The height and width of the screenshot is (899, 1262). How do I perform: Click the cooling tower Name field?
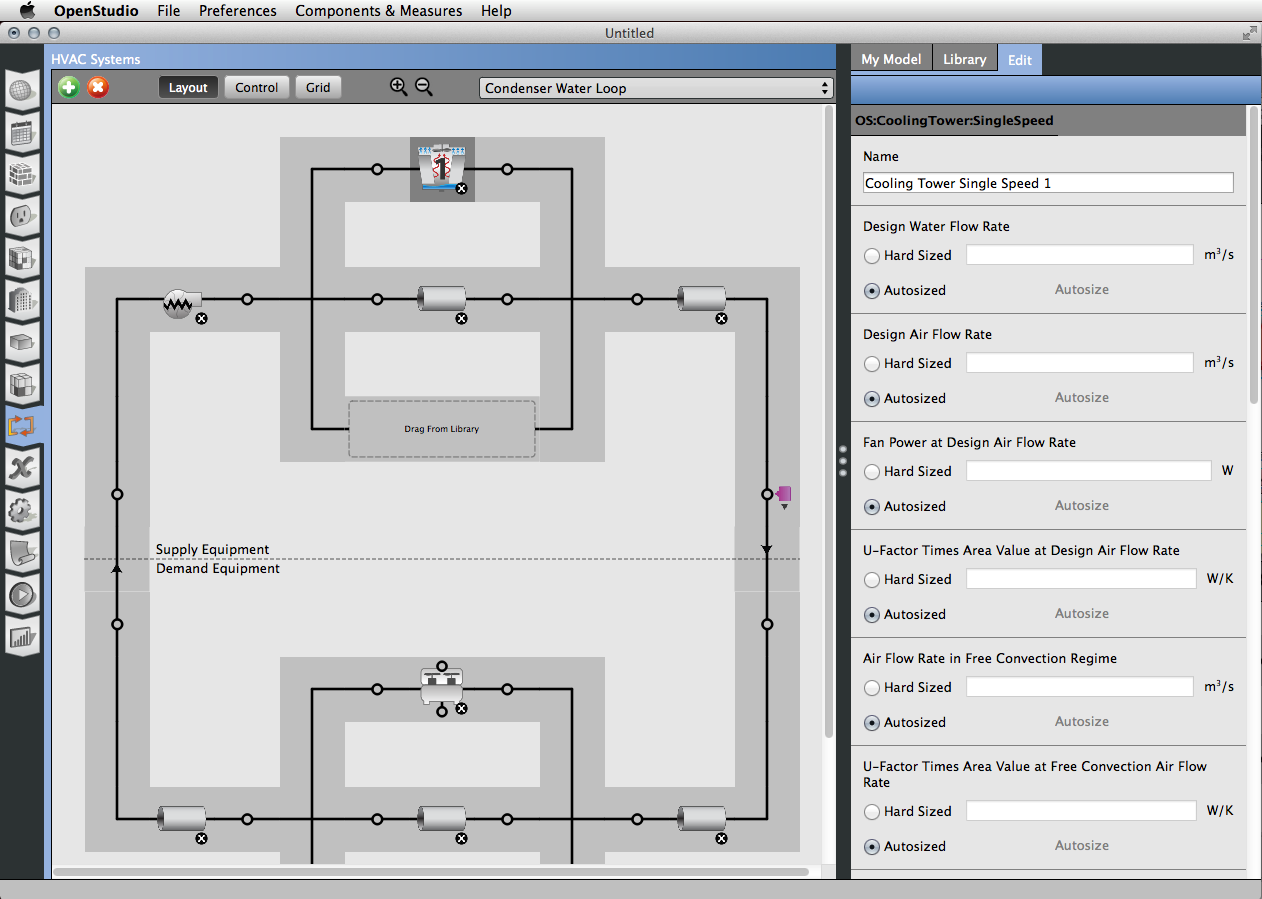tap(1047, 183)
